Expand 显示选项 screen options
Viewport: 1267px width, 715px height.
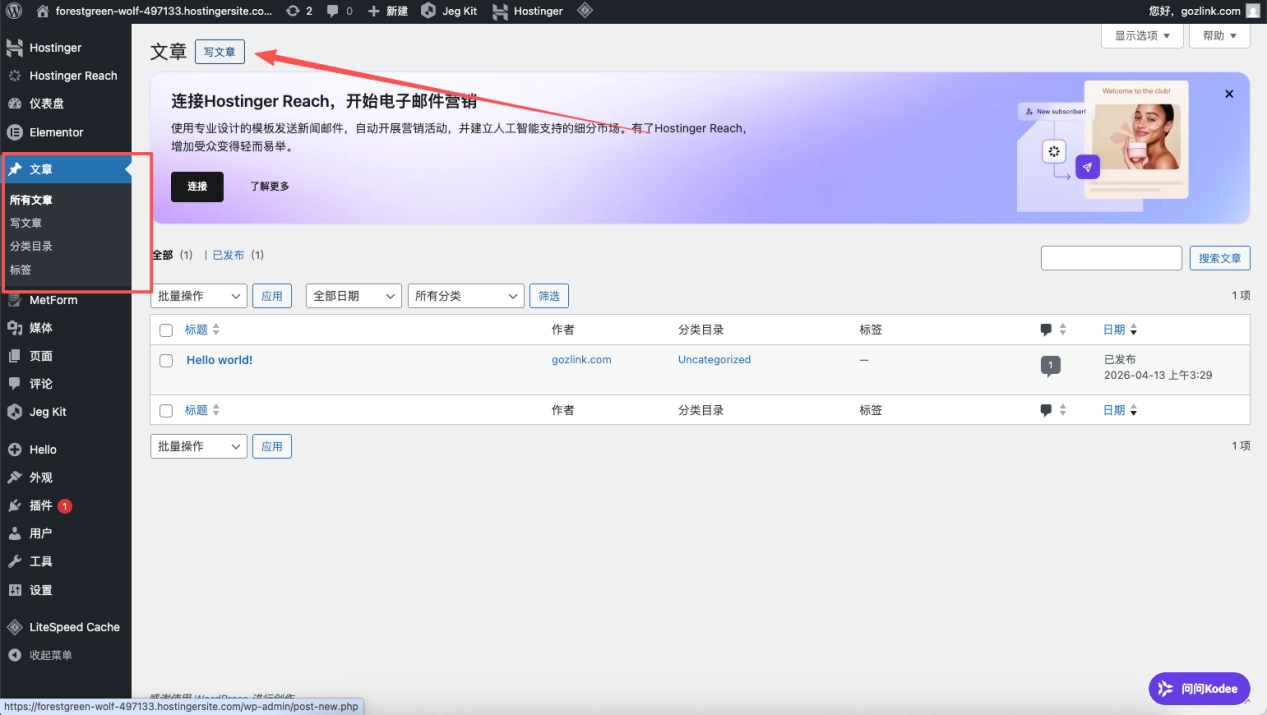point(1142,35)
